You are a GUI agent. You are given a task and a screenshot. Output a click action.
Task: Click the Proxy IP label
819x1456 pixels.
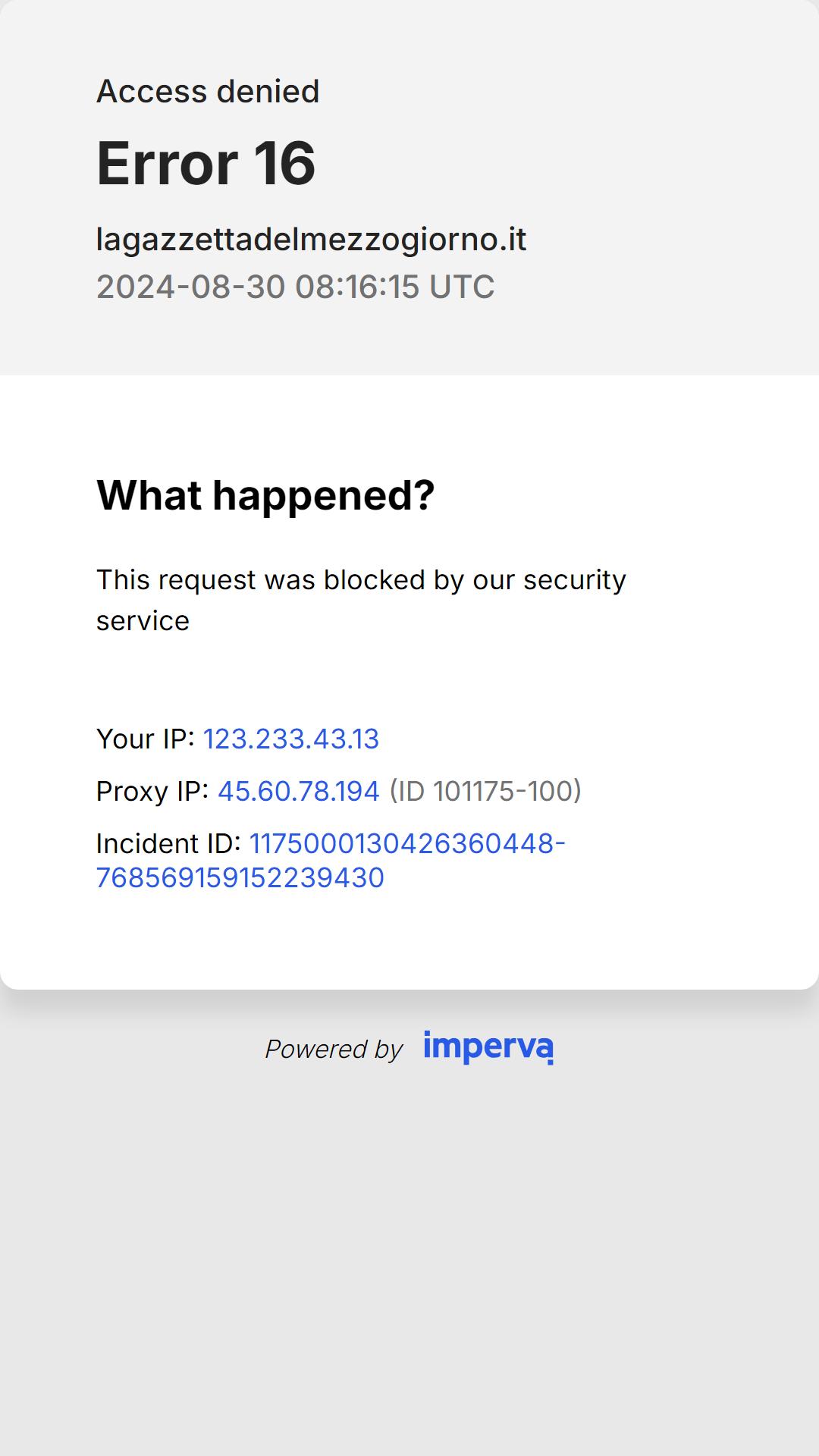[152, 791]
